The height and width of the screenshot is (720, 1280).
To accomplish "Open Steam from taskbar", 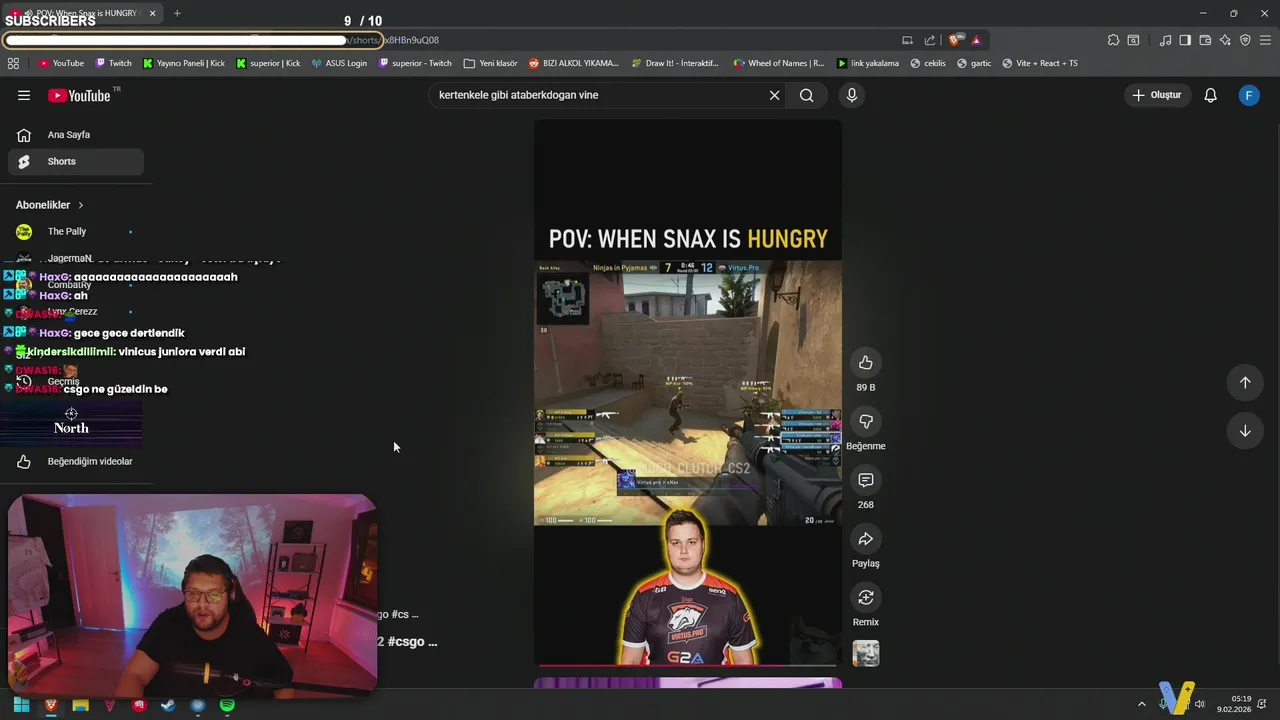I will point(168,705).
